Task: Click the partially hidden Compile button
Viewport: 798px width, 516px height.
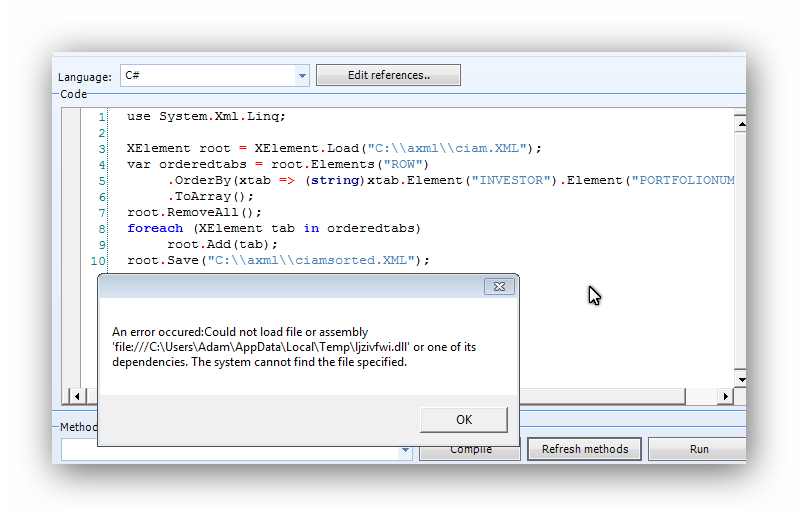Action: (x=470, y=451)
